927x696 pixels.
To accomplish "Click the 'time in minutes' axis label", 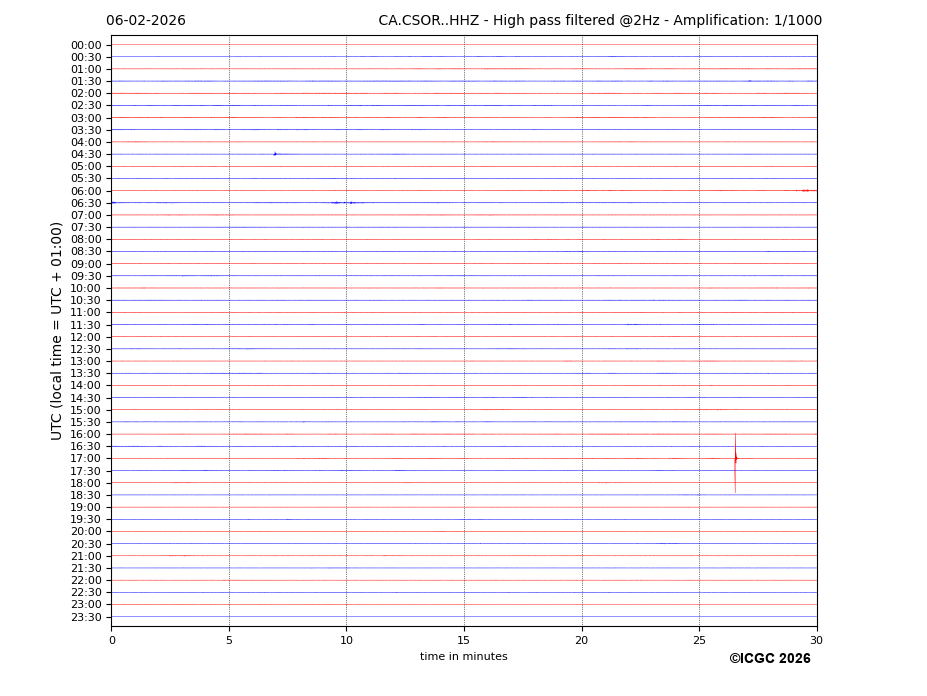I will coord(463,657).
